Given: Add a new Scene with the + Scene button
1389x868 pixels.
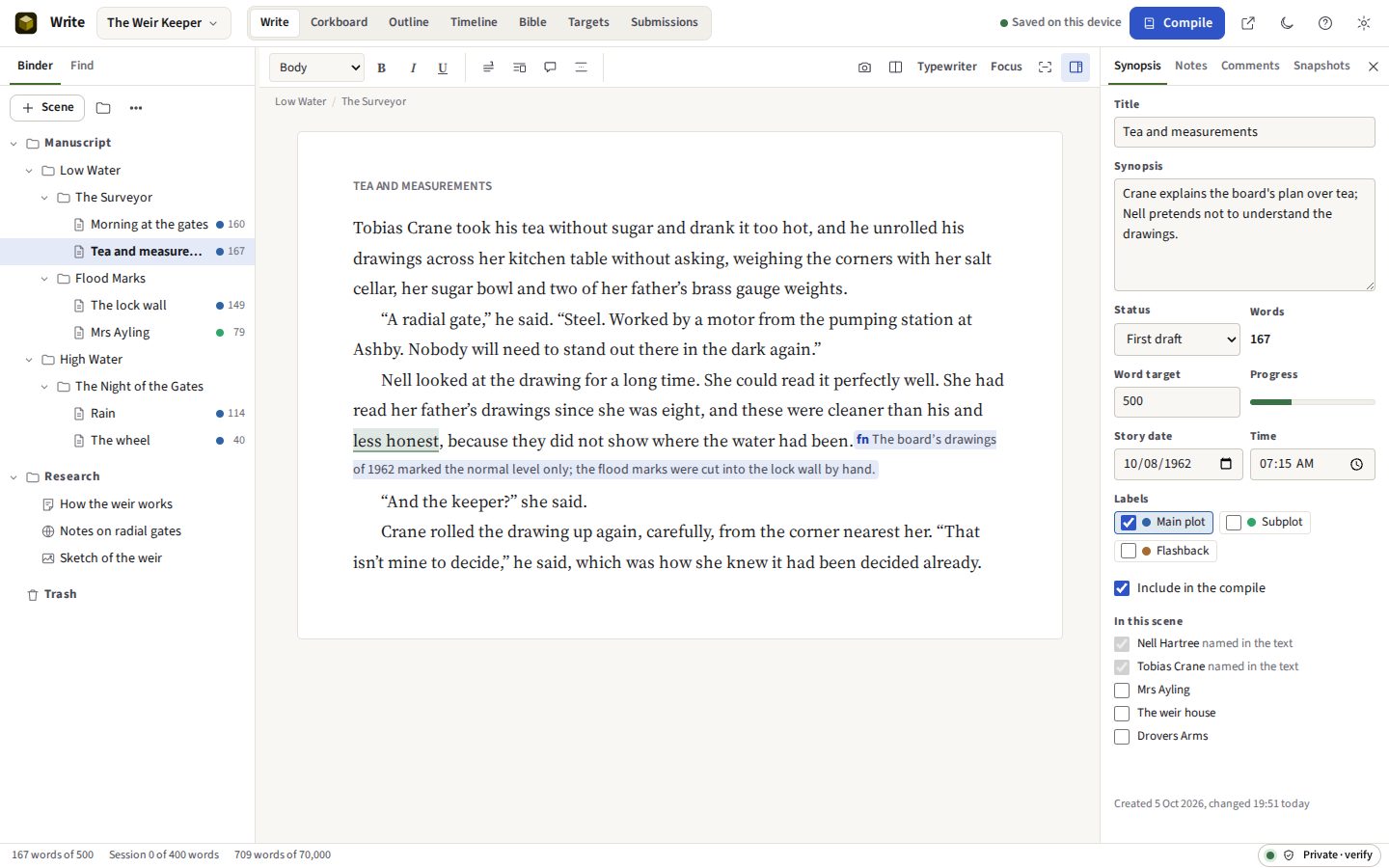Looking at the screenshot, I should pos(47,108).
